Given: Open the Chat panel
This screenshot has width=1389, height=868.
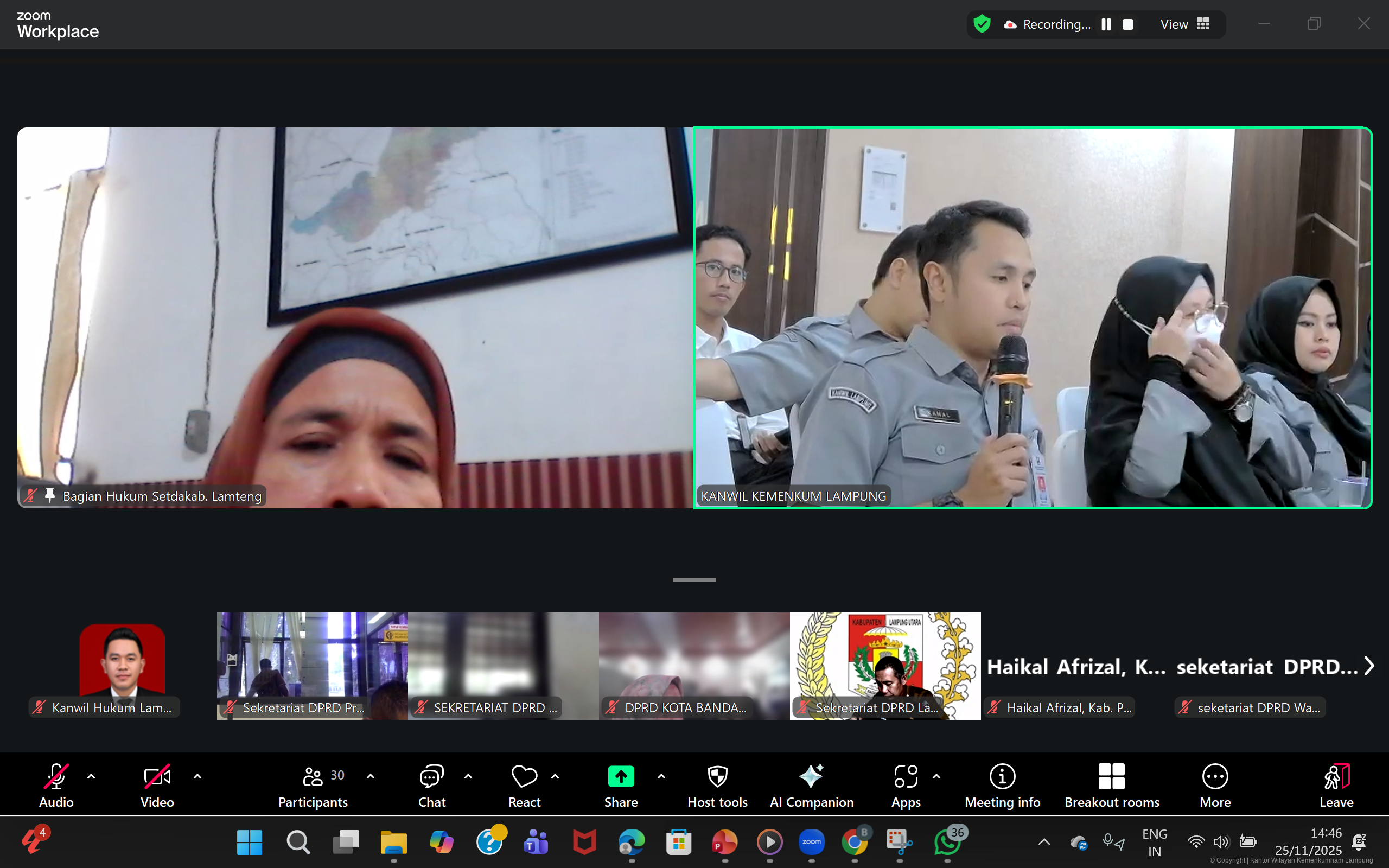Looking at the screenshot, I should point(431,786).
